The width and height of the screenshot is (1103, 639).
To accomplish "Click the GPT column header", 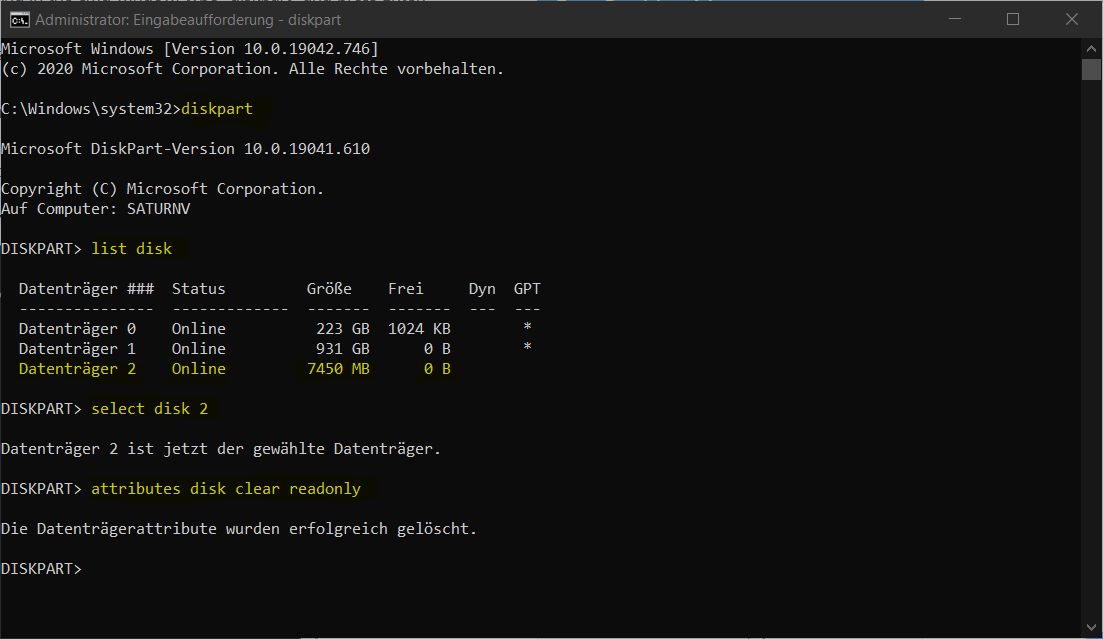I will tap(527, 288).
